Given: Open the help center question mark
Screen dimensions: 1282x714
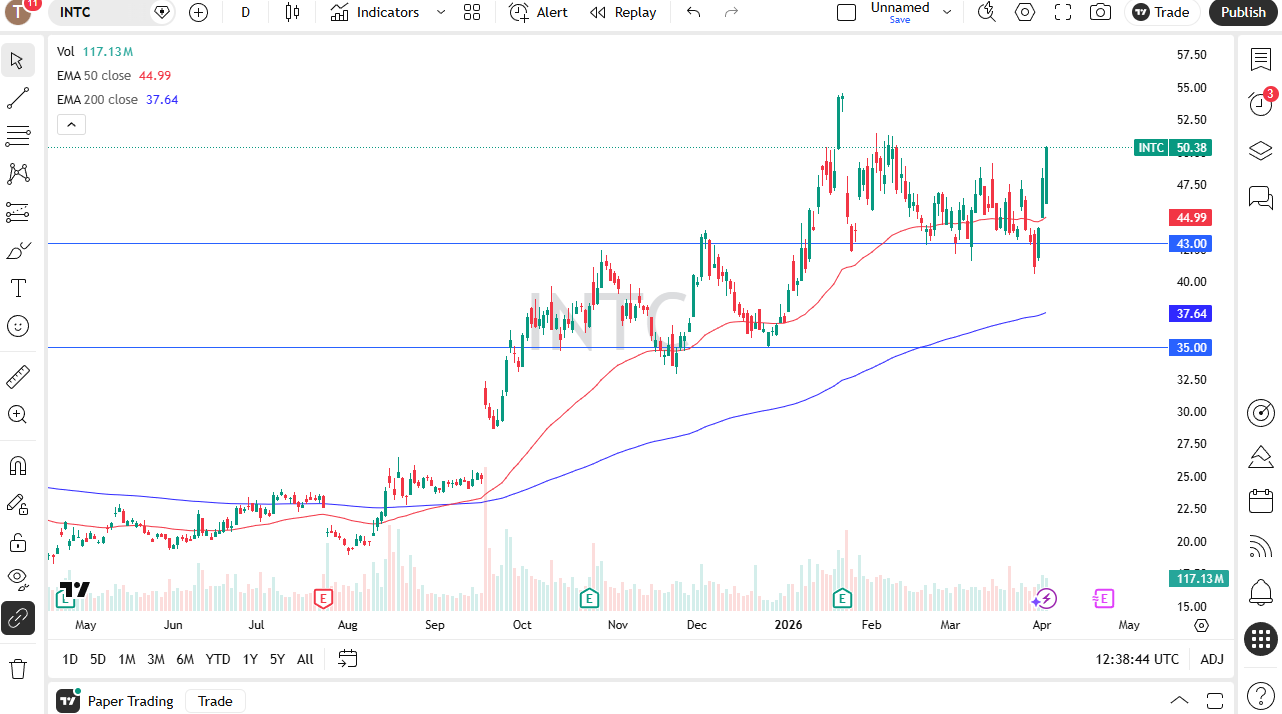Looking at the screenshot, I should pyautogui.click(x=1260, y=694).
